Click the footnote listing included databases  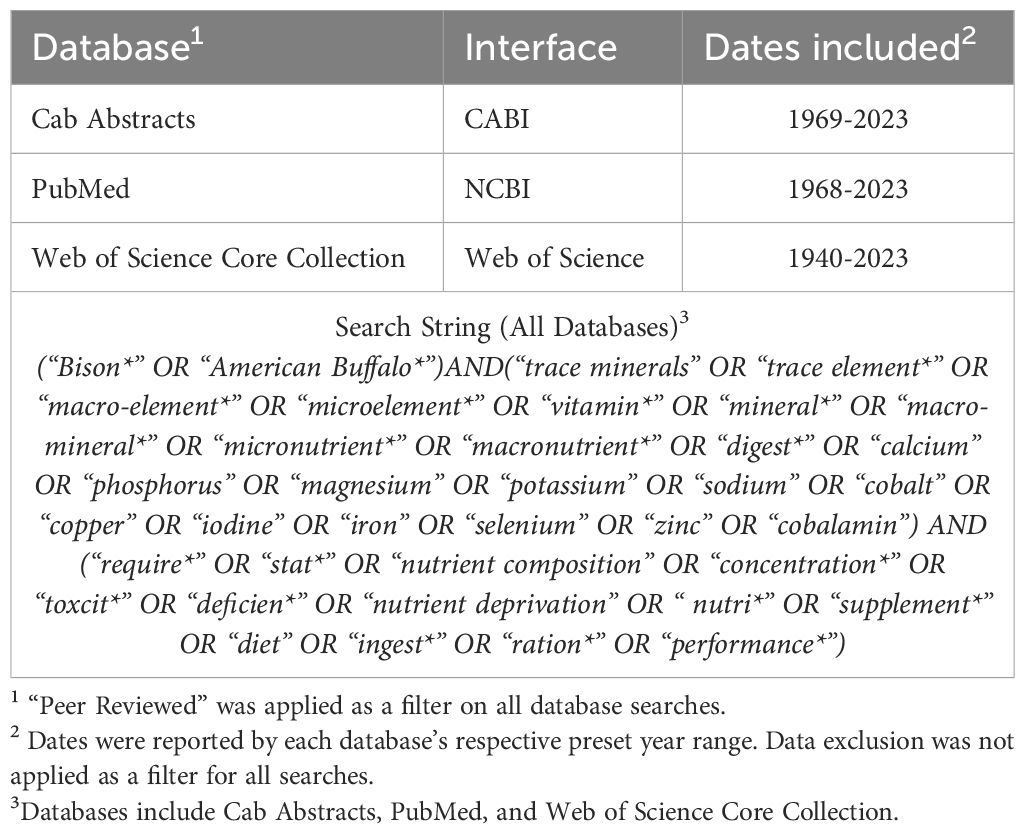point(454,811)
